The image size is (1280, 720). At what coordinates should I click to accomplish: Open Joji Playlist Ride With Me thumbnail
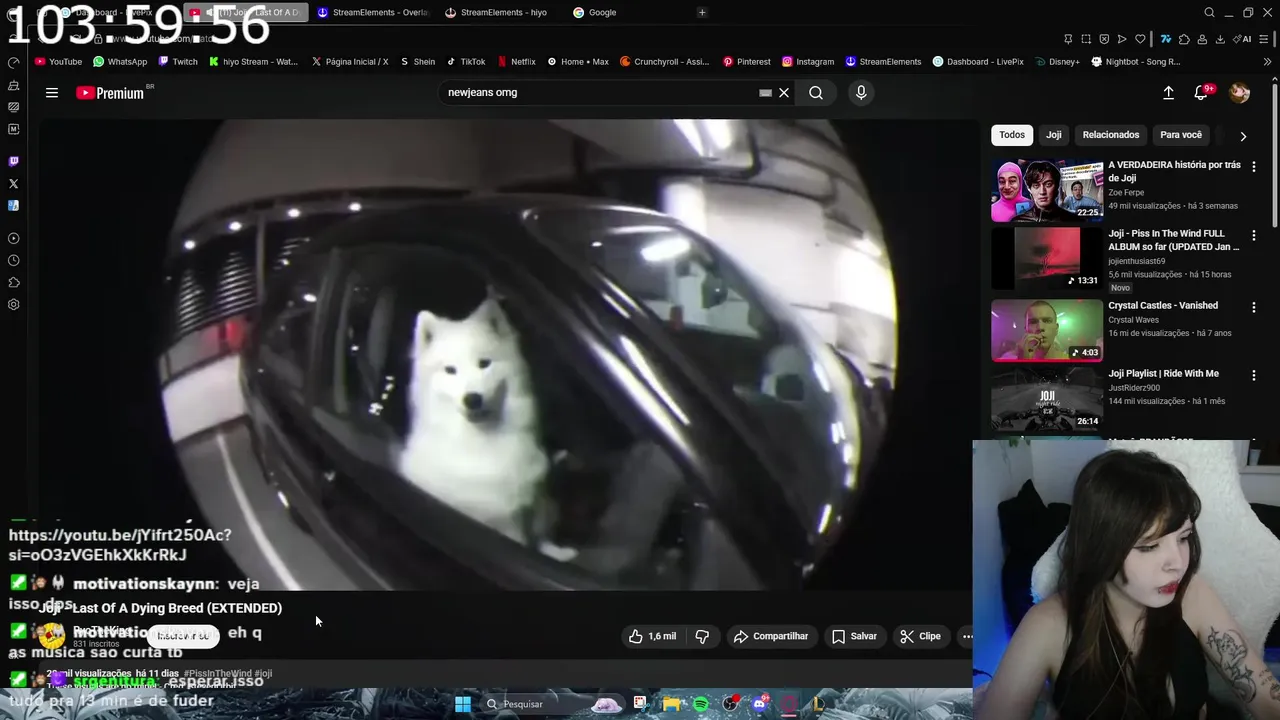[1047, 399]
